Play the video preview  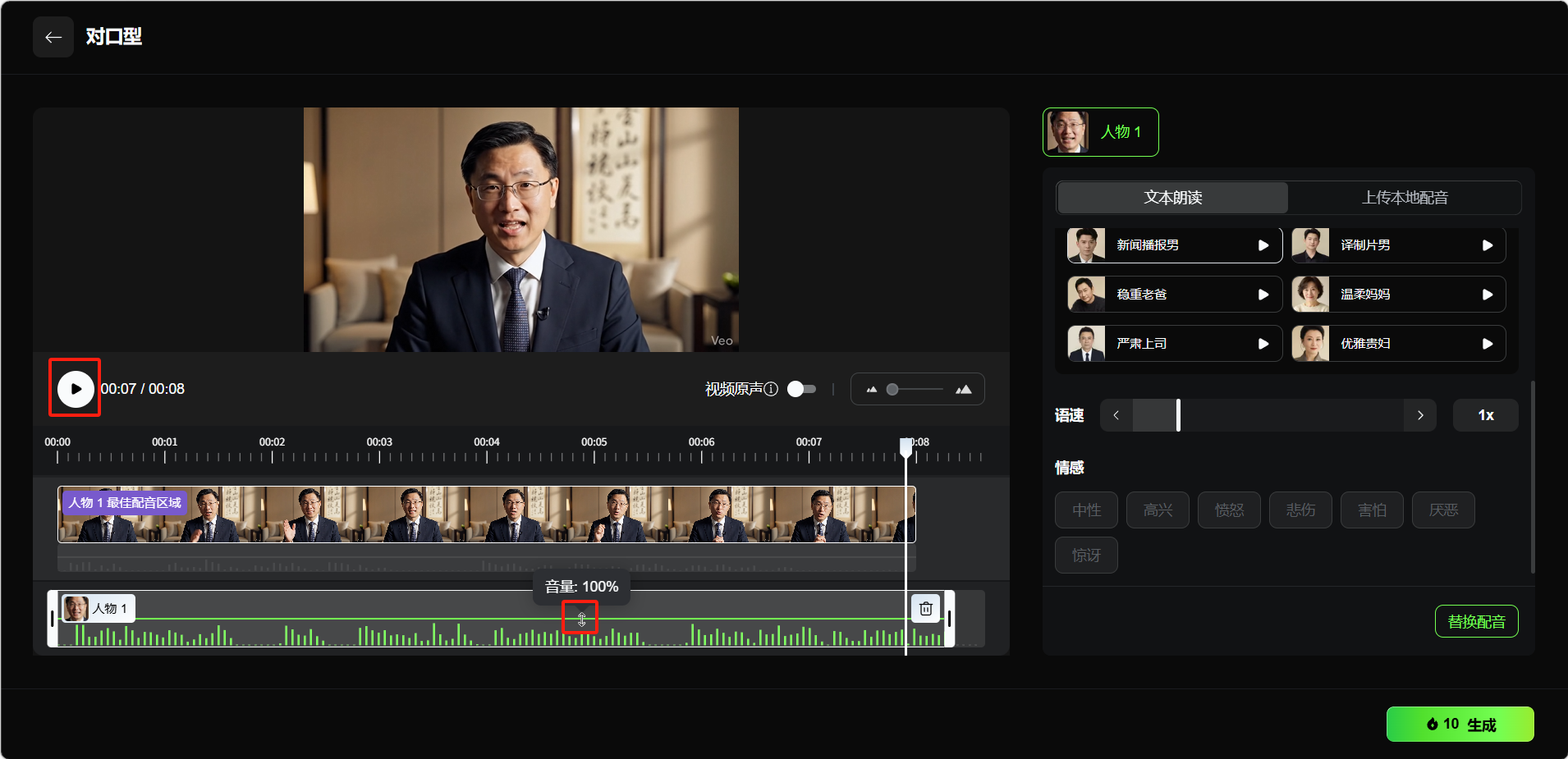76,389
